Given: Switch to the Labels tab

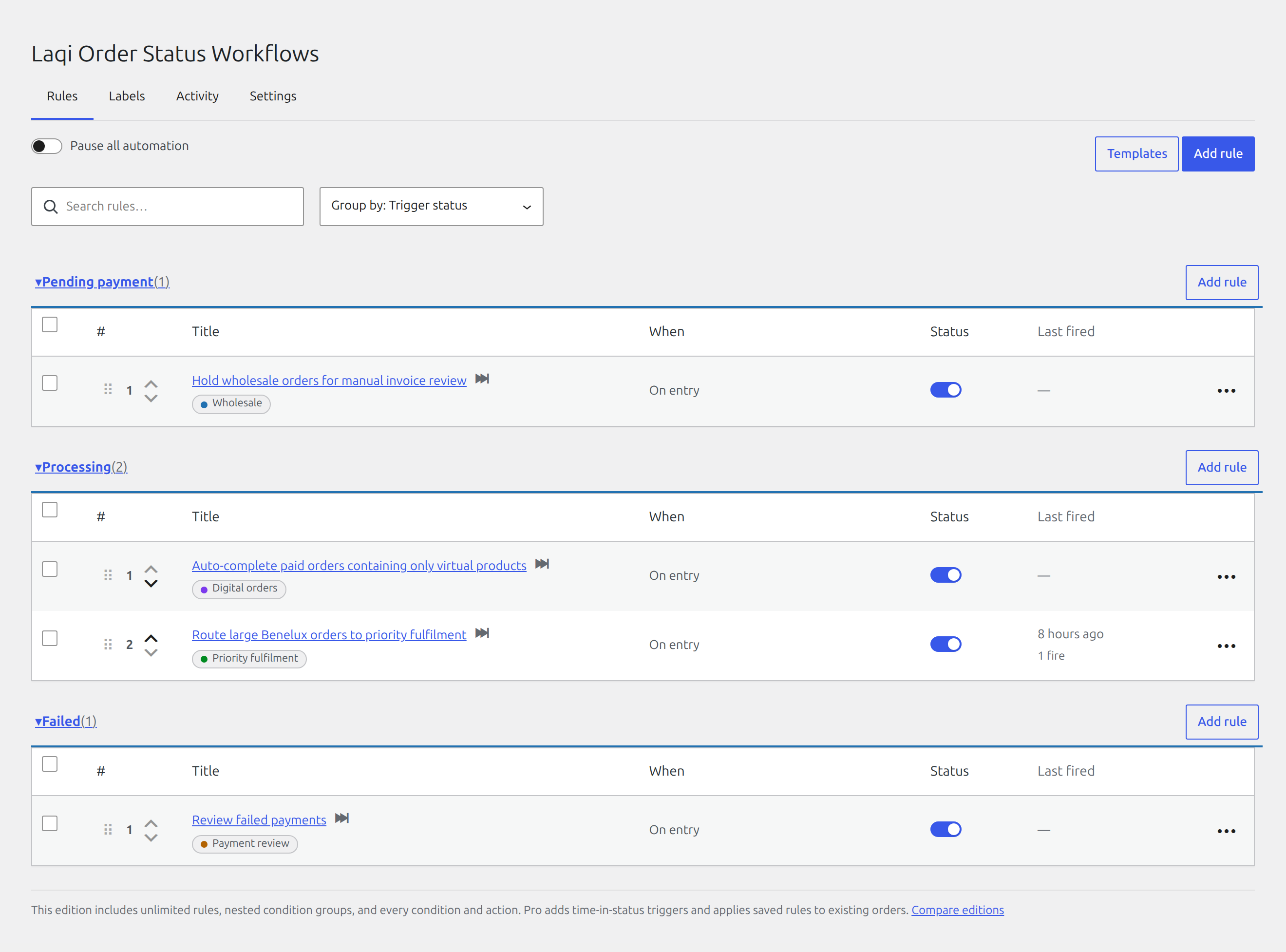Looking at the screenshot, I should (127, 96).
